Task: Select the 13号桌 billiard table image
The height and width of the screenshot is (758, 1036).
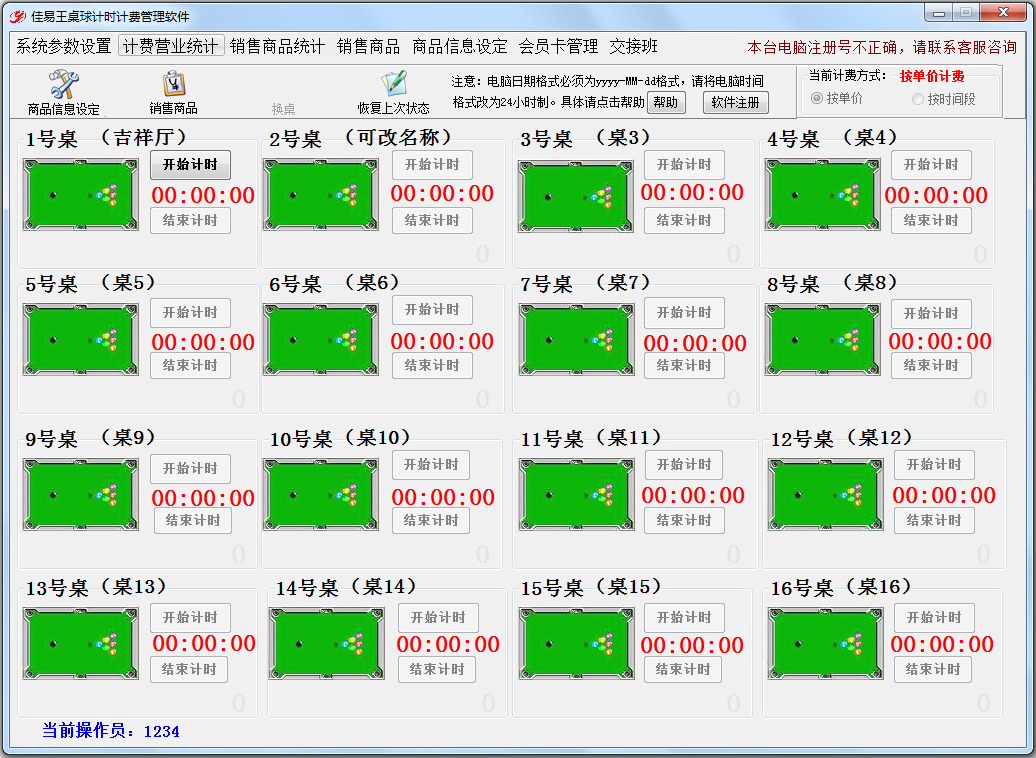Action: 81,644
